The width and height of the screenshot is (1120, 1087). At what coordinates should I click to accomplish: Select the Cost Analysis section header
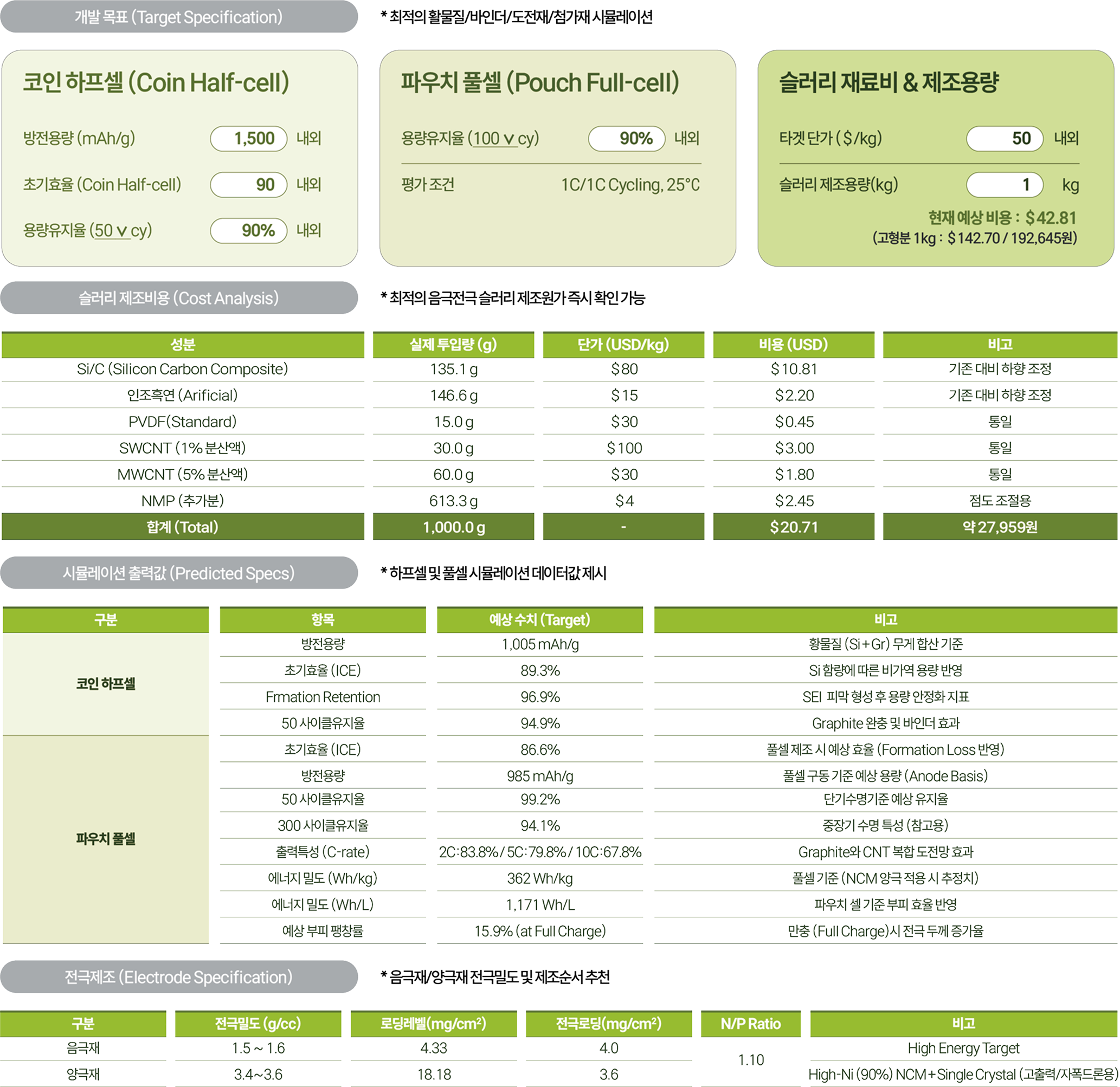coord(179,297)
